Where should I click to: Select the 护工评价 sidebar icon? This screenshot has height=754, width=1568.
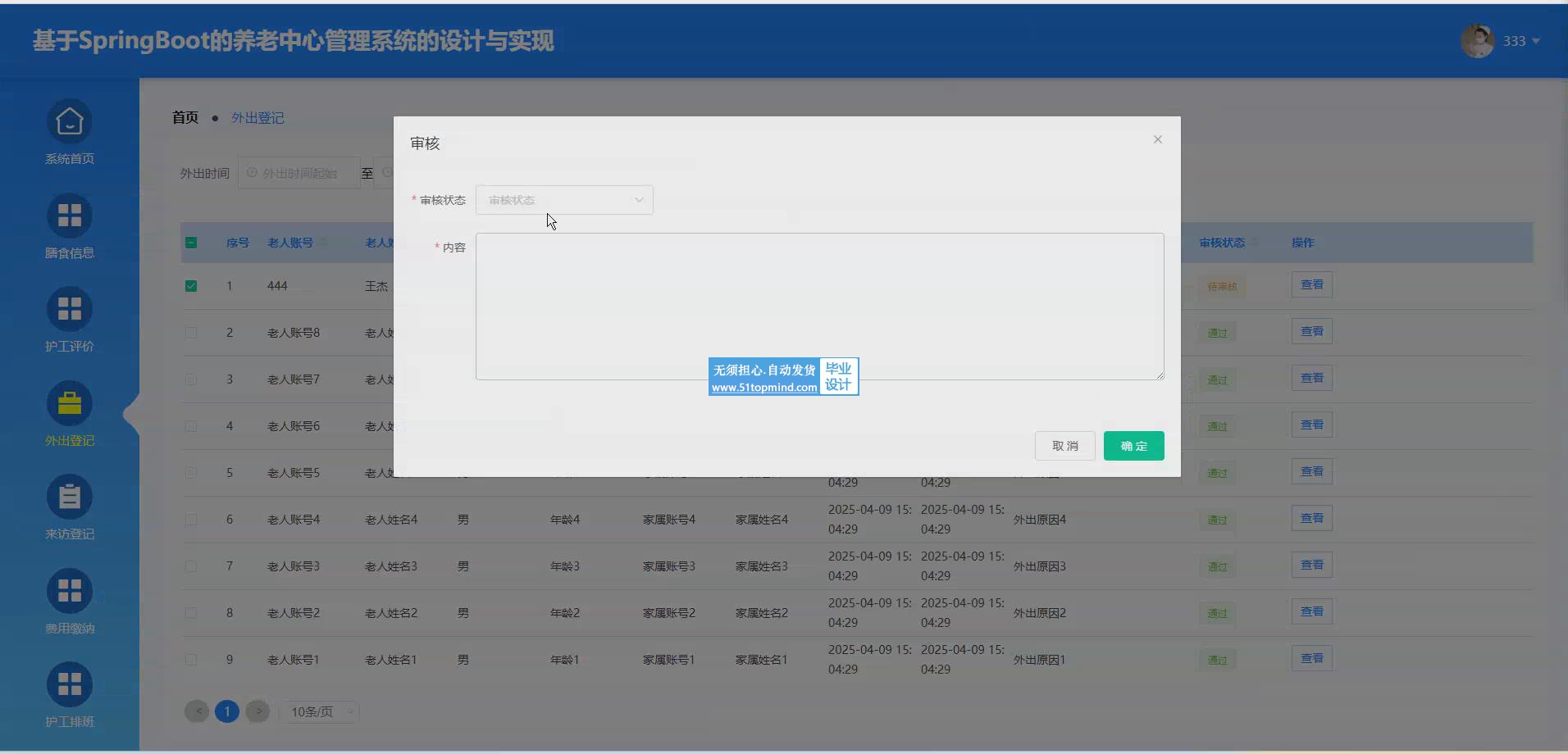(70, 310)
